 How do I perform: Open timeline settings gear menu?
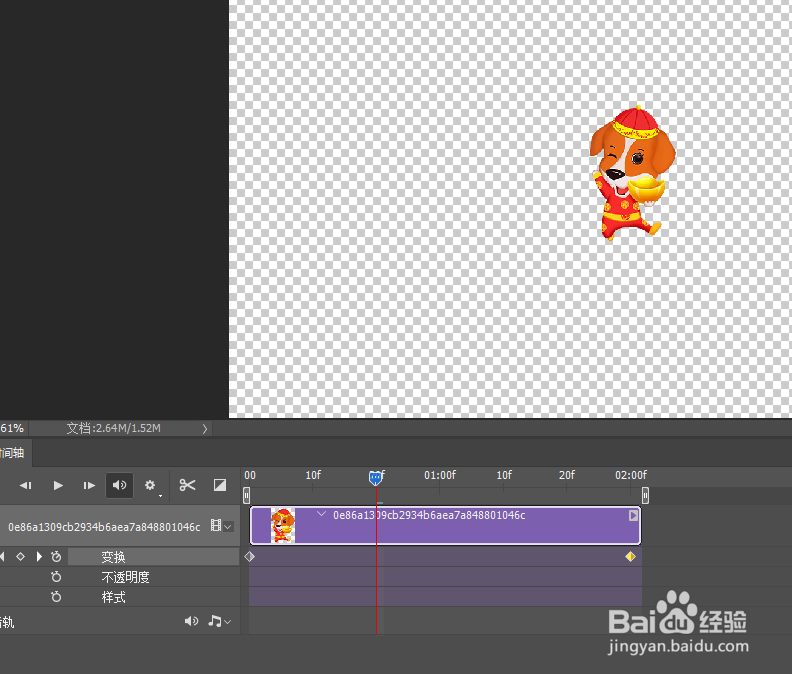[150, 486]
